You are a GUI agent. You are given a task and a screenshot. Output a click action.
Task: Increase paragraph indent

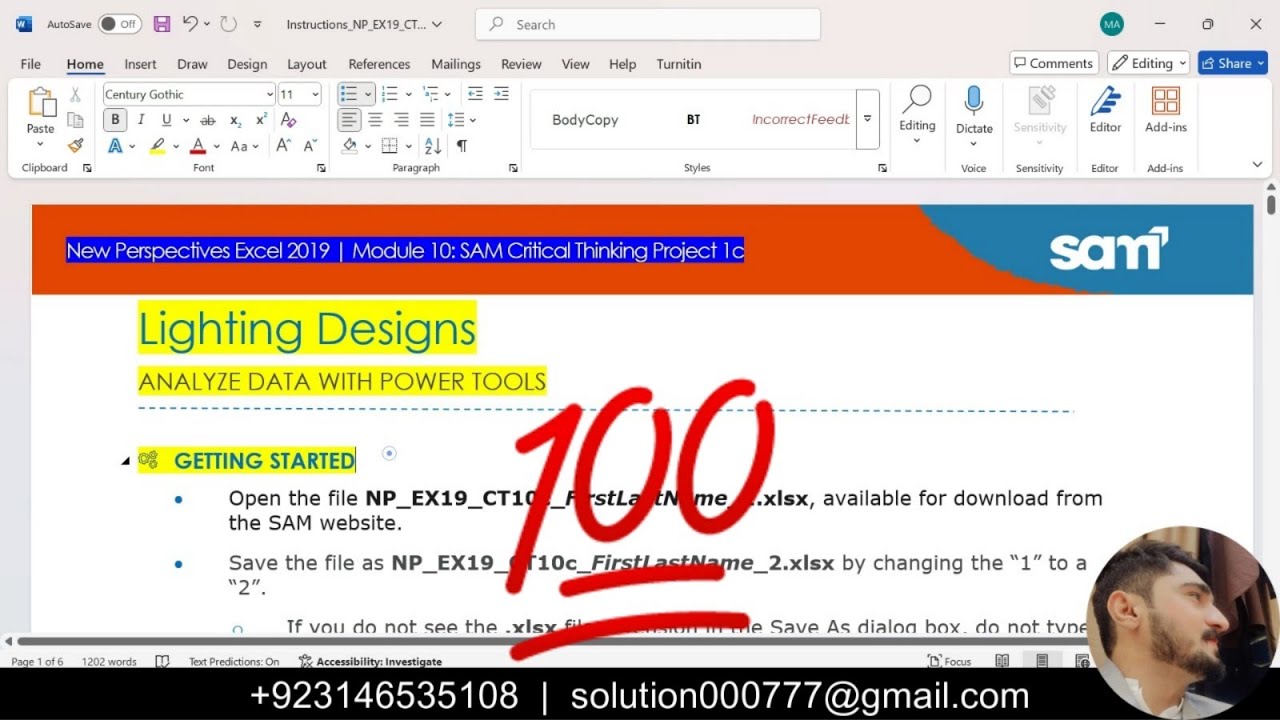(x=501, y=94)
